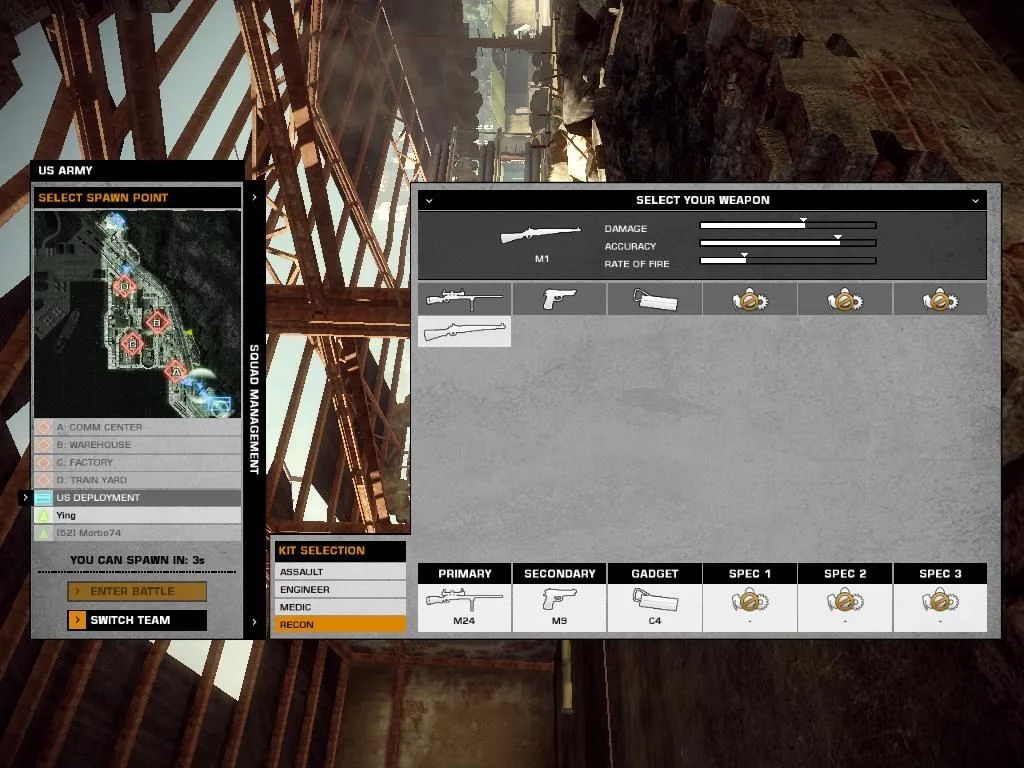The width and height of the screenshot is (1024, 768).
Task: Click flag A marker on the map
Action: click(175, 372)
